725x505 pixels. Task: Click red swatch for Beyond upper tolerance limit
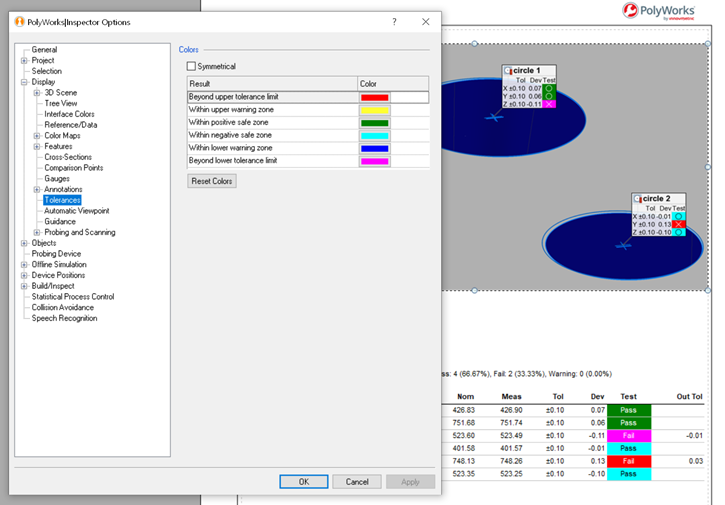point(375,97)
